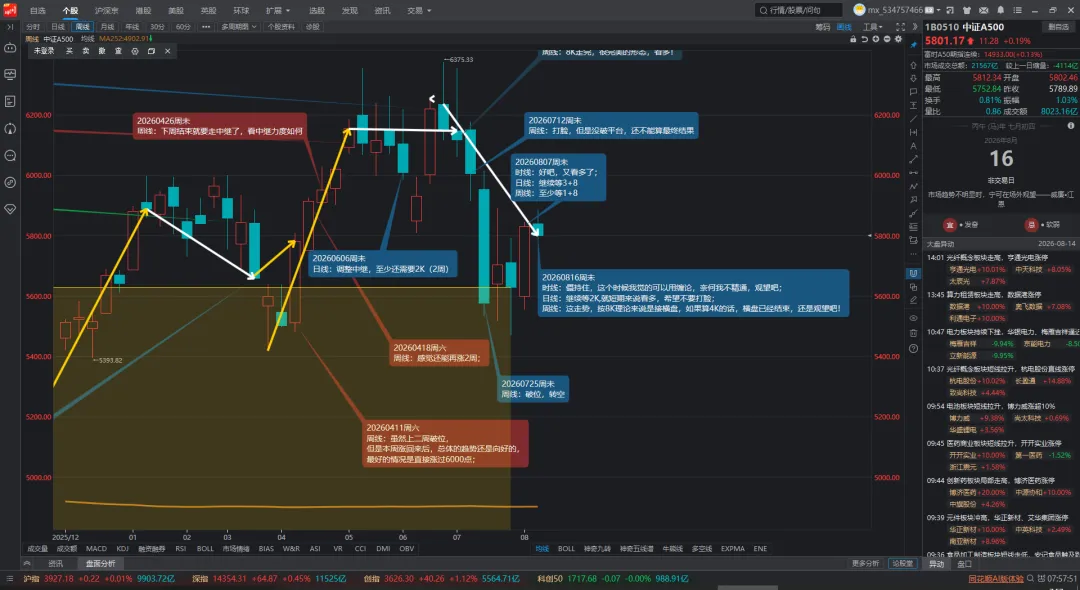The width and height of the screenshot is (1080, 590).
Task: Delete drawings with the trash icon
Action: [x=913, y=333]
